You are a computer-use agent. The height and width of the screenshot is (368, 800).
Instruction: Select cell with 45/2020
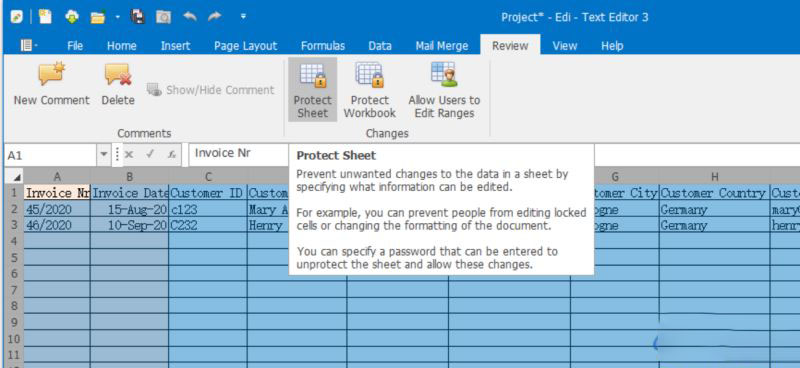(57, 209)
